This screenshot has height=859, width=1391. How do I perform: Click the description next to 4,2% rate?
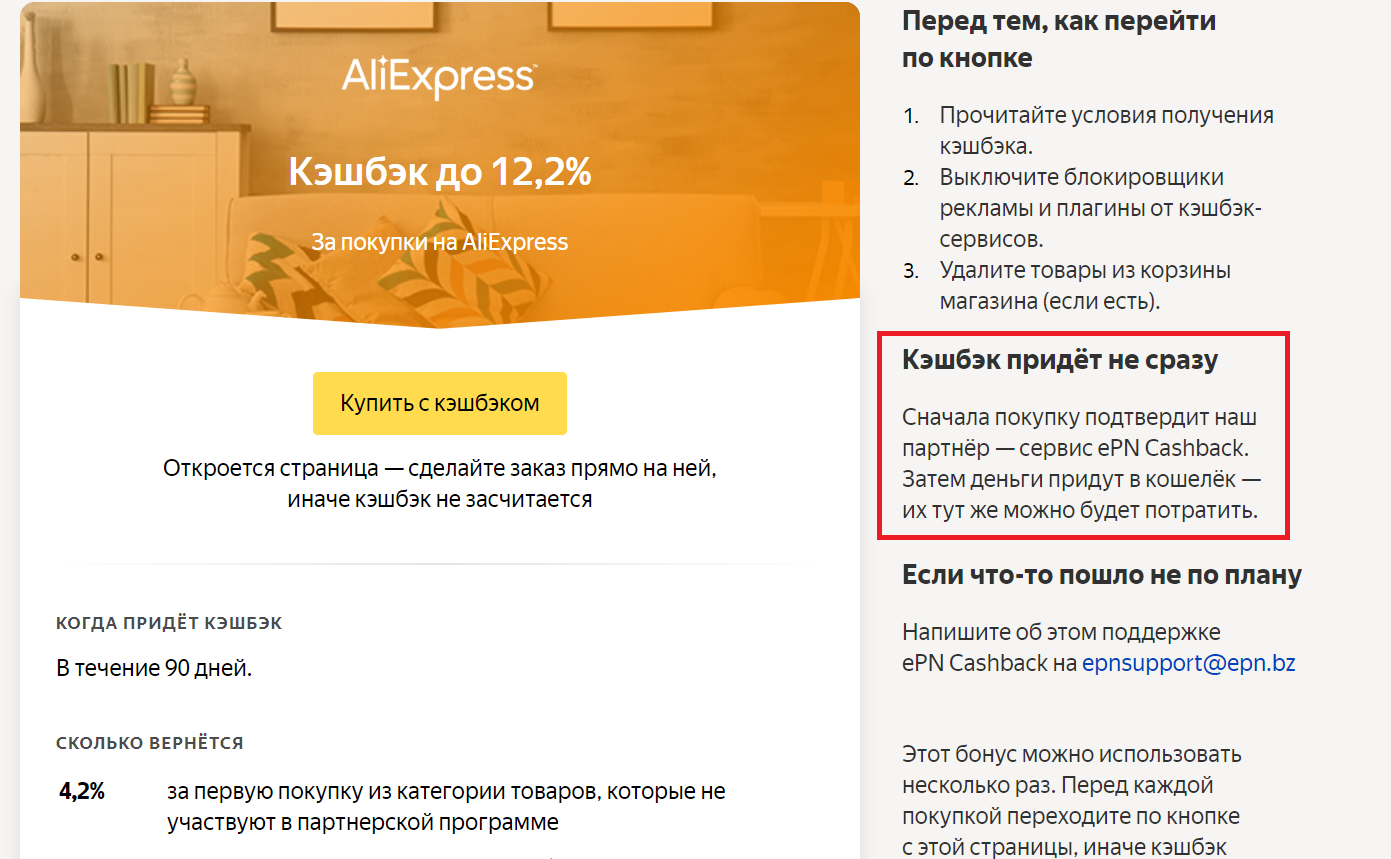coord(446,807)
